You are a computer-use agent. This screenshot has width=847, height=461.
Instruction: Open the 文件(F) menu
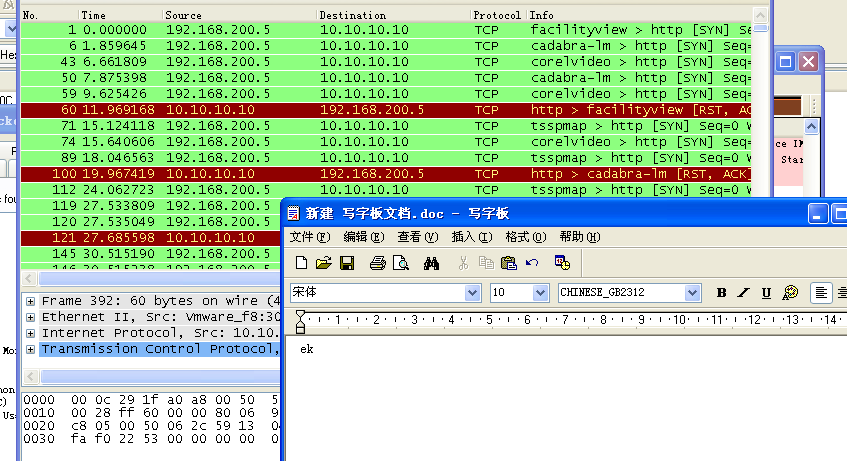310,237
